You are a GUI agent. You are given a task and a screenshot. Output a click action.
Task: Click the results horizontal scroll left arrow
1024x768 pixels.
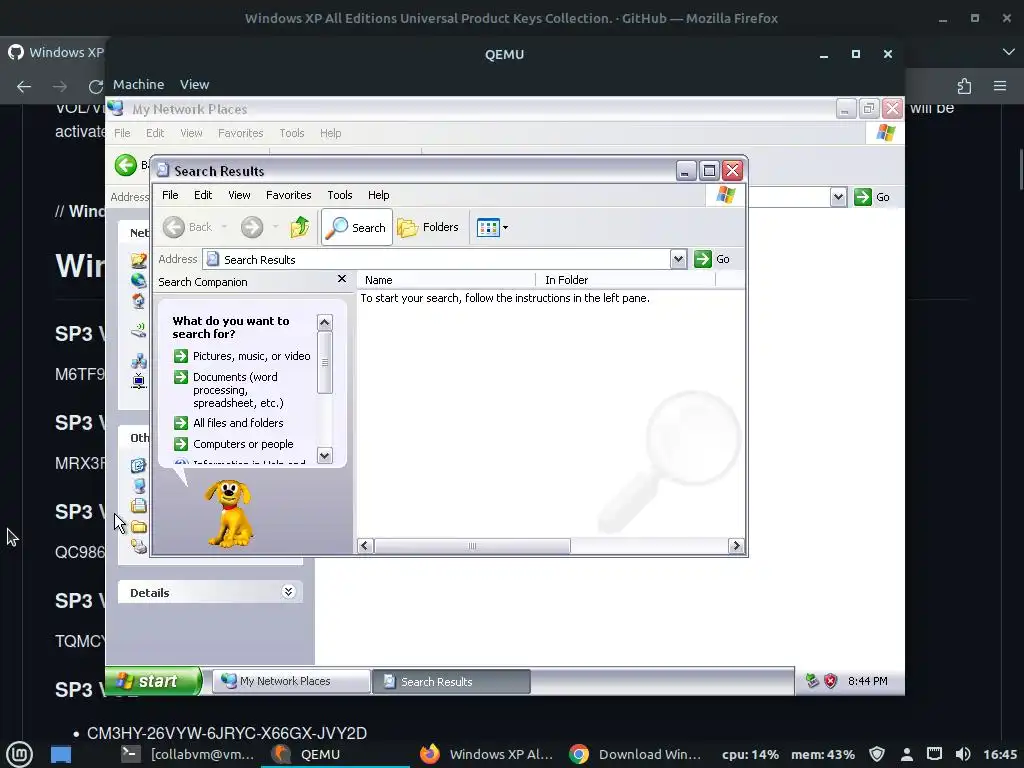click(366, 546)
